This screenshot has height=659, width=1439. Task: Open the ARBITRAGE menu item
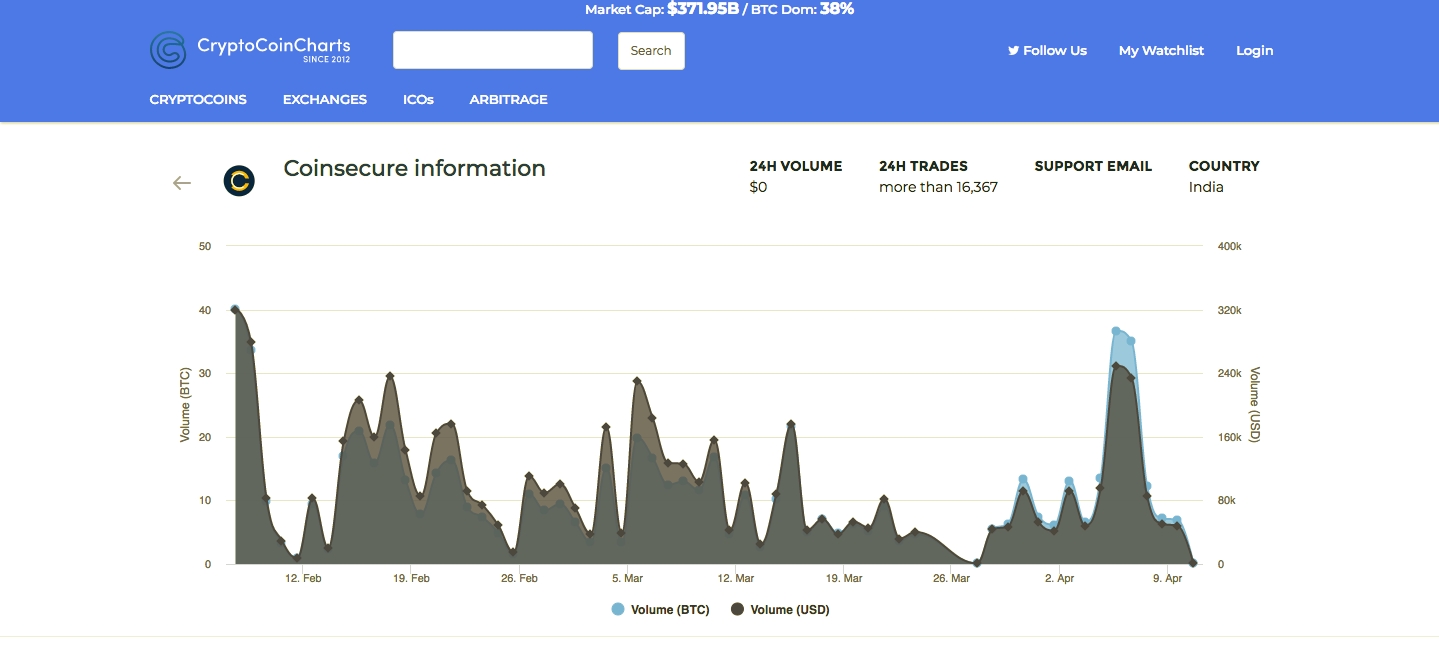point(509,100)
